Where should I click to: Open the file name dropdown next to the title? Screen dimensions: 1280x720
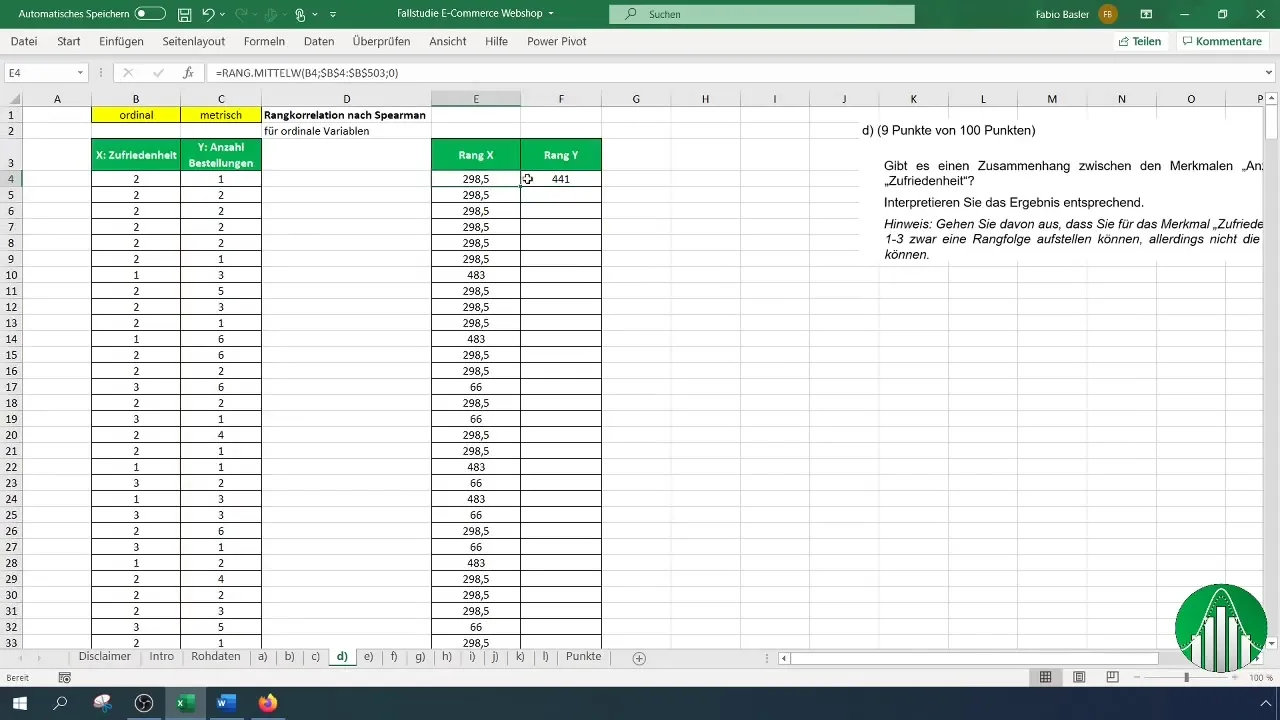tap(551, 14)
